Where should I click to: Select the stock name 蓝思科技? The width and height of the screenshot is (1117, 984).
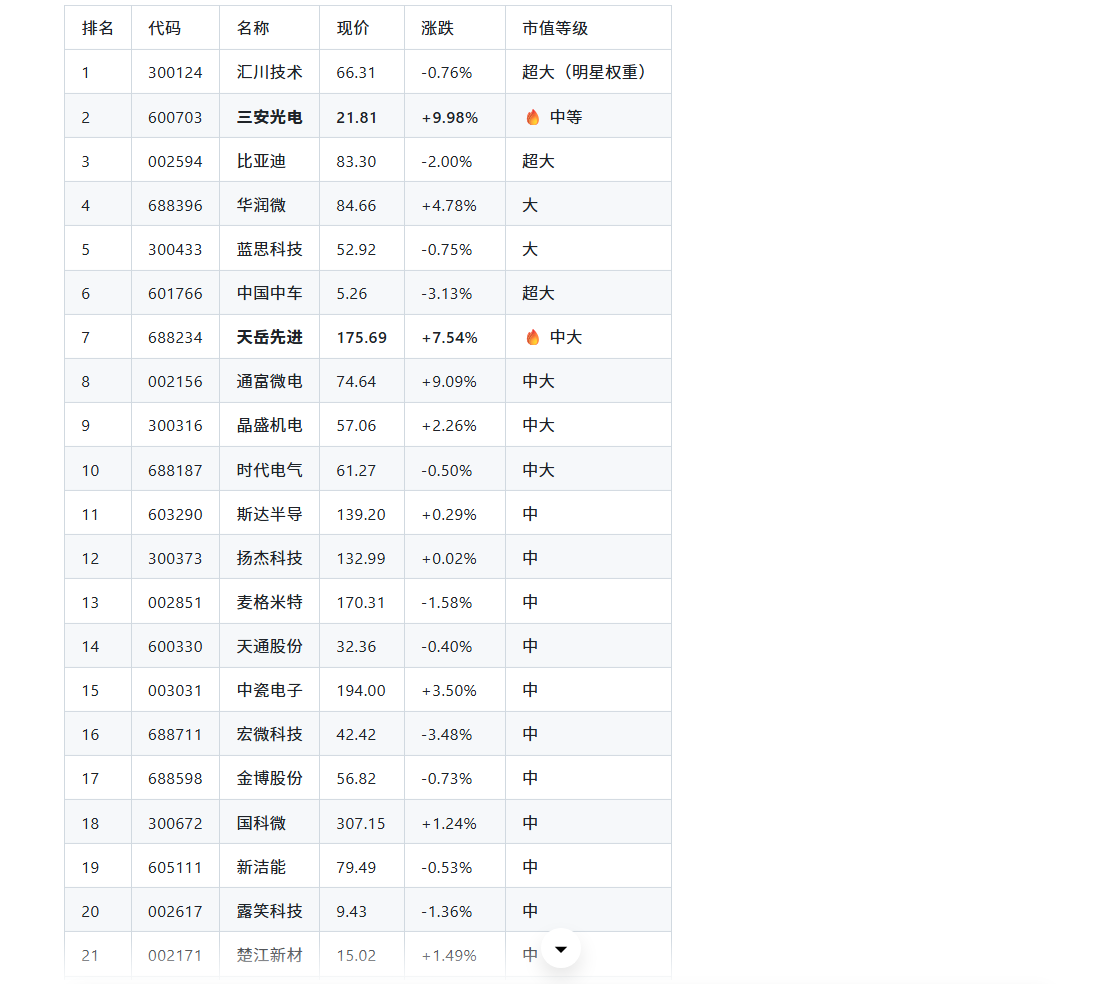point(269,249)
